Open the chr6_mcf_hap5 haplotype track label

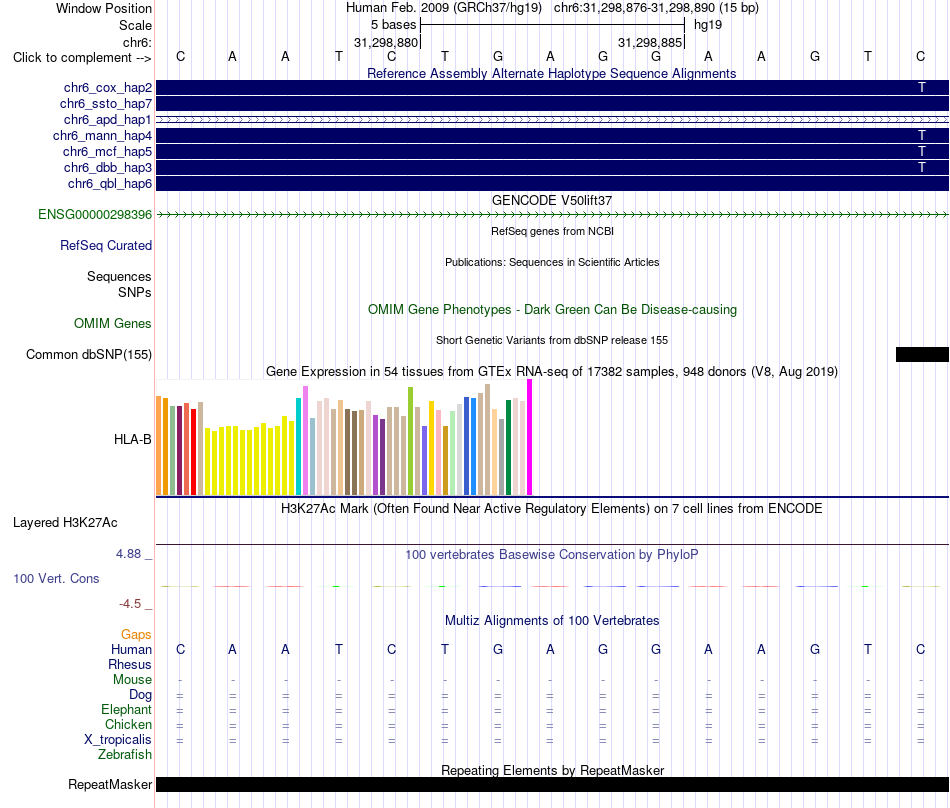coord(107,151)
